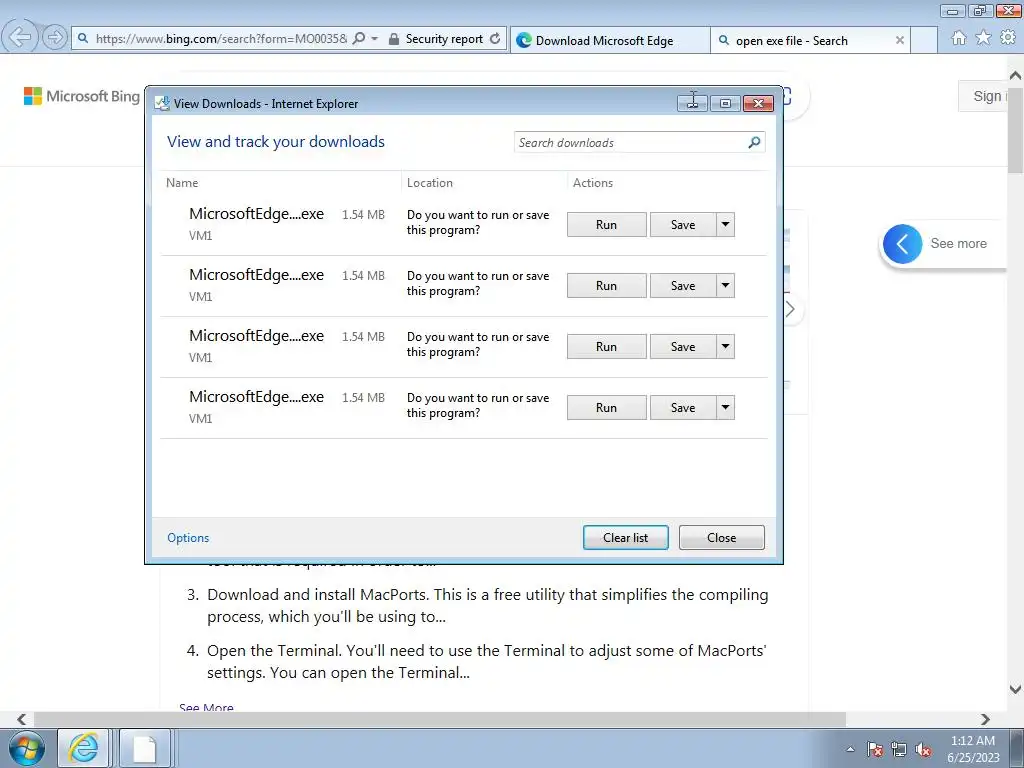View the Security report lock icon
The image size is (1024, 768).
click(394, 39)
